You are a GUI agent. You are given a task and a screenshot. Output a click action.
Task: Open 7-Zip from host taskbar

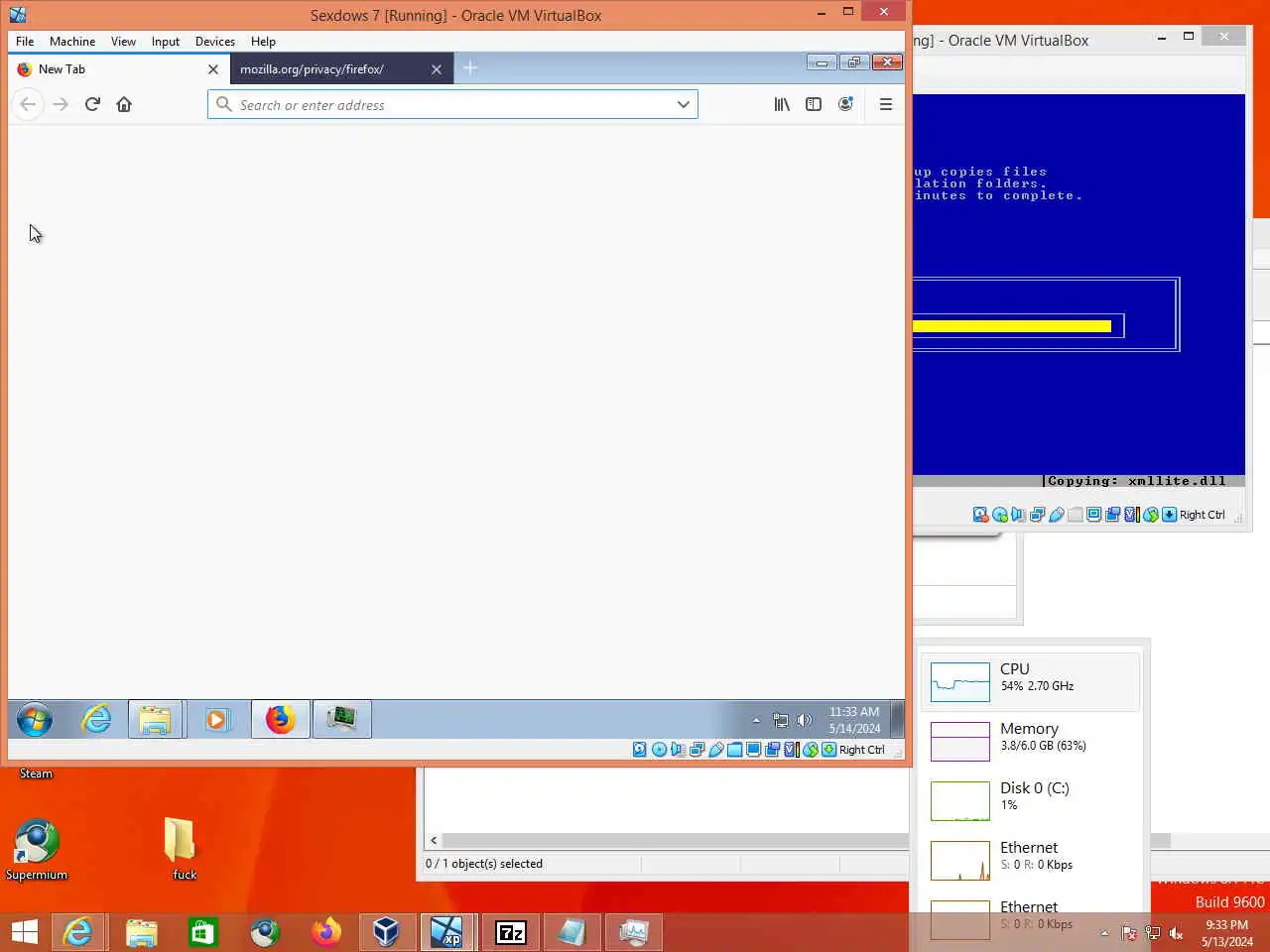point(510,932)
